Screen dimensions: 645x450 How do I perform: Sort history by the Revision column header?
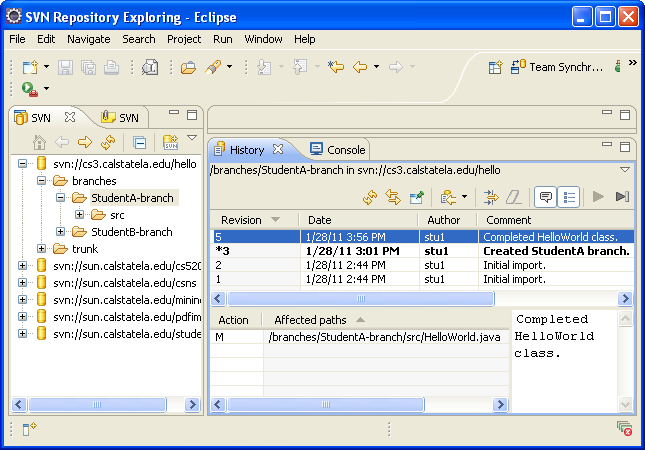241,219
